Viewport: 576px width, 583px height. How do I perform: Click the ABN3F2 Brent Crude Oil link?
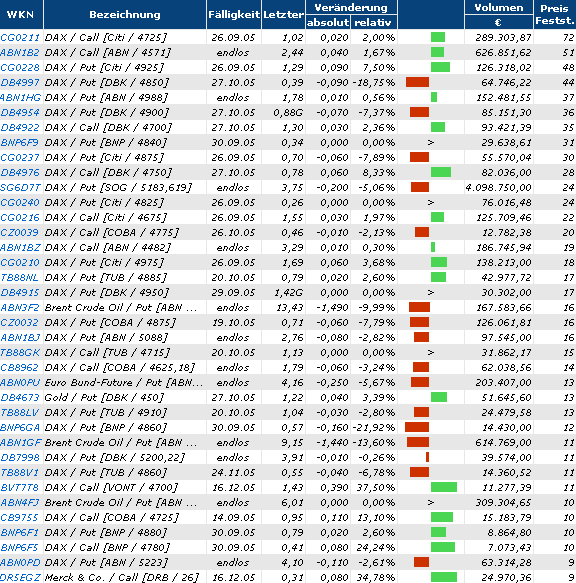pos(20,307)
